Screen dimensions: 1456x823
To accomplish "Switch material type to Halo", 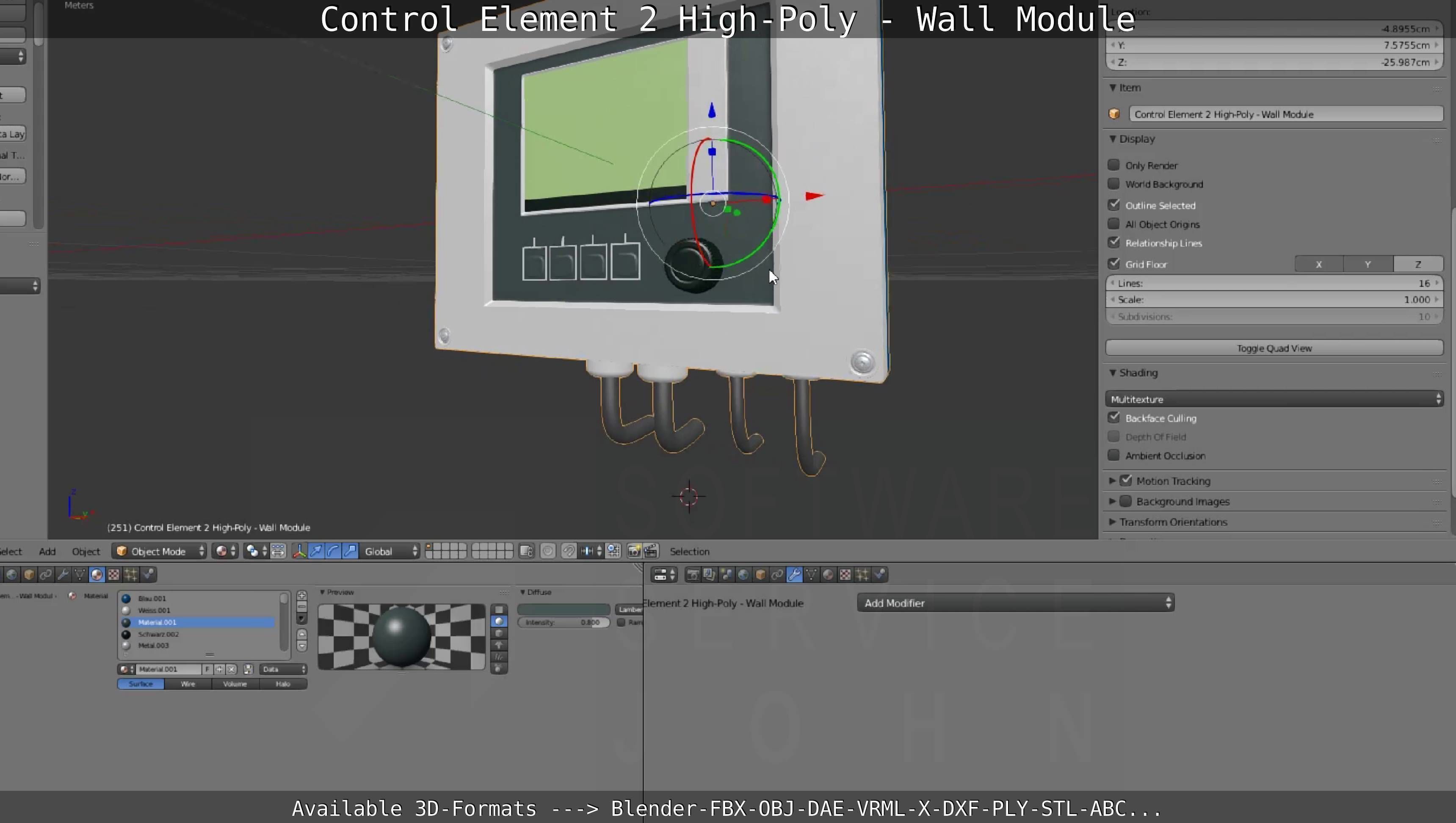I will tap(283, 684).
